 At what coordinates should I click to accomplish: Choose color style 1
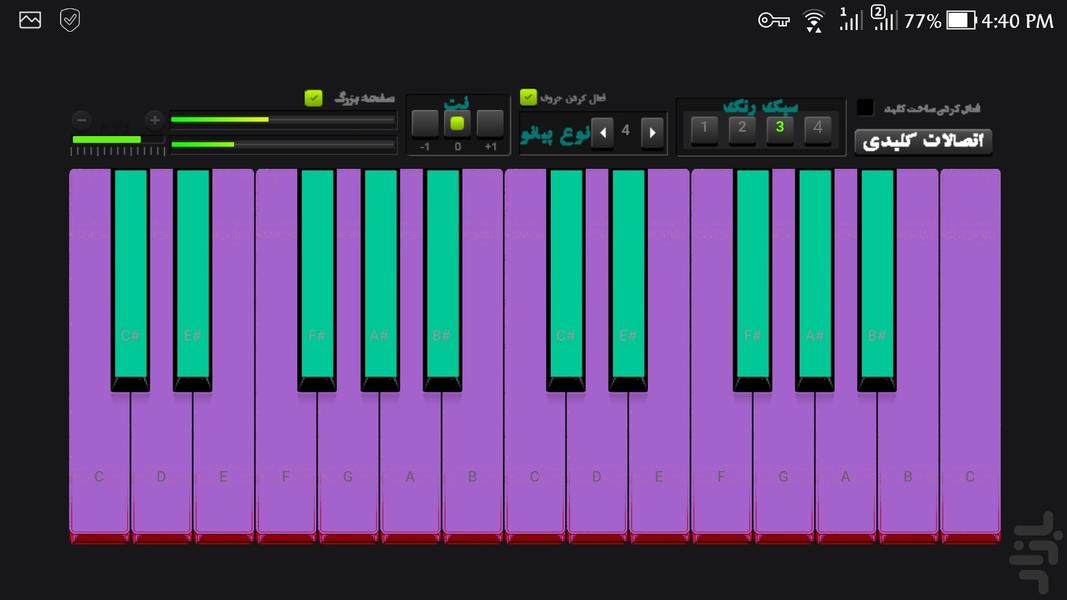(x=704, y=128)
